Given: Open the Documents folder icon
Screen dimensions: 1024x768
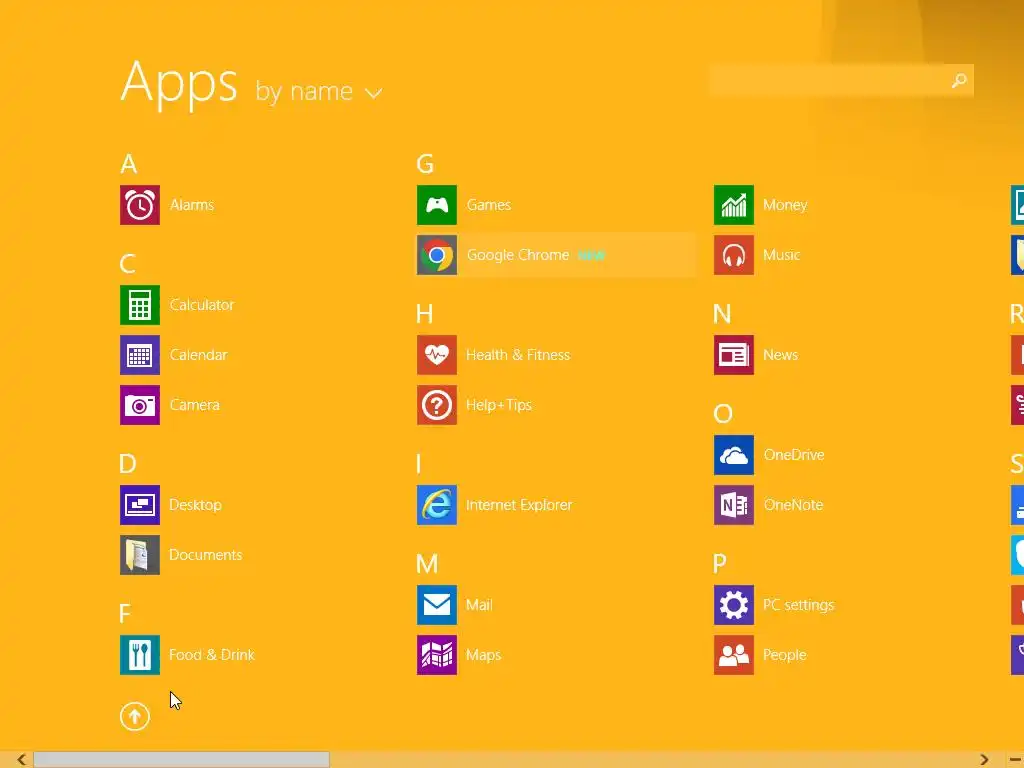Looking at the screenshot, I should click(140, 555).
